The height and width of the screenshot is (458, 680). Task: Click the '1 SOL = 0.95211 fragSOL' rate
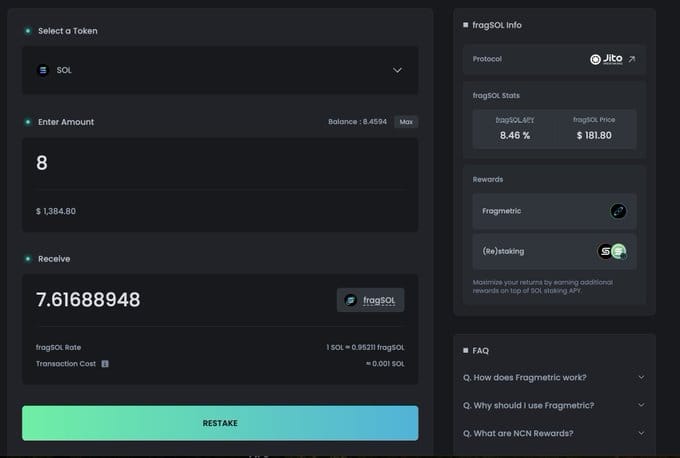click(x=365, y=347)
